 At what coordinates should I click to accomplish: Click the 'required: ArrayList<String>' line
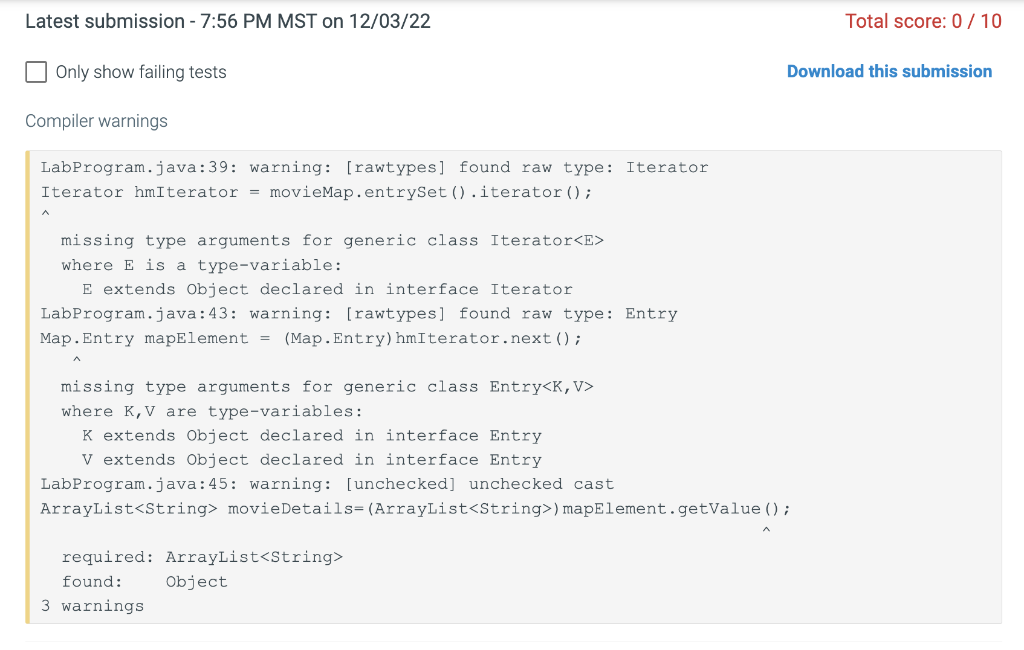(202, 557)
